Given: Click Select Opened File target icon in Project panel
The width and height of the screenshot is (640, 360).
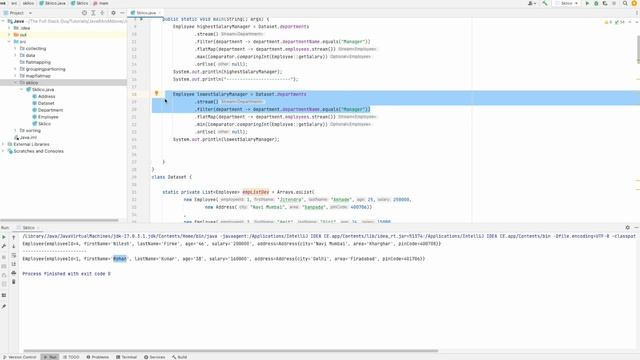Looking at the screenshot, I should [84, 13].
